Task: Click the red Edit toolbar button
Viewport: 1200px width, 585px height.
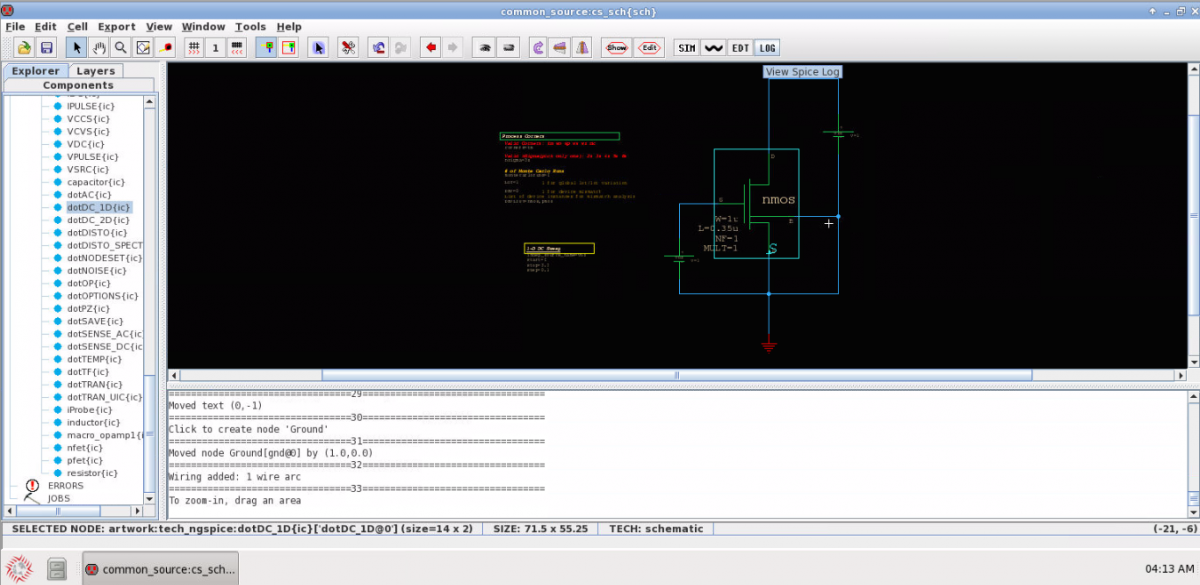Action: click(x=649, y=47)
